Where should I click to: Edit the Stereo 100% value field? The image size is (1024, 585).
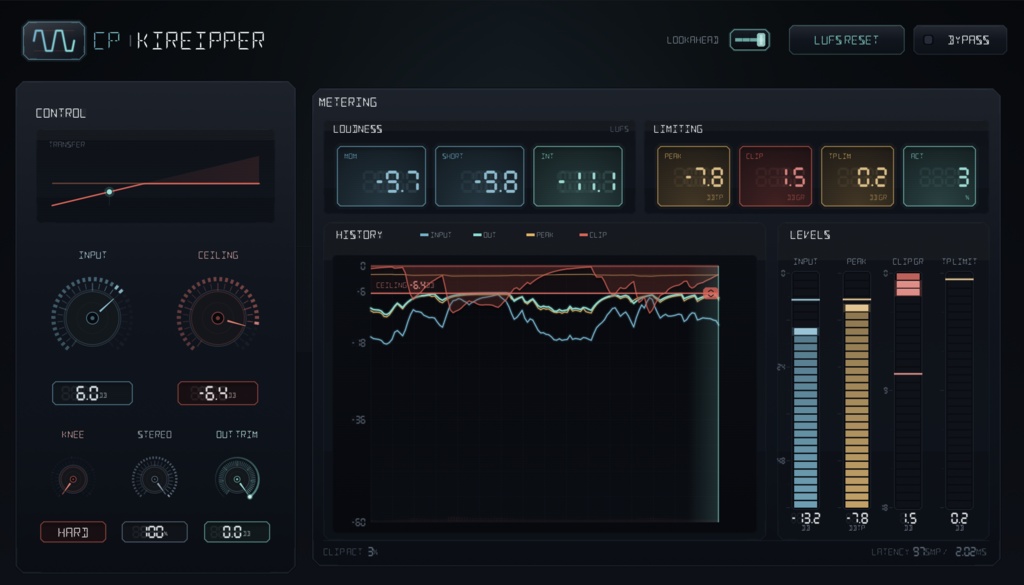(155, 532)
